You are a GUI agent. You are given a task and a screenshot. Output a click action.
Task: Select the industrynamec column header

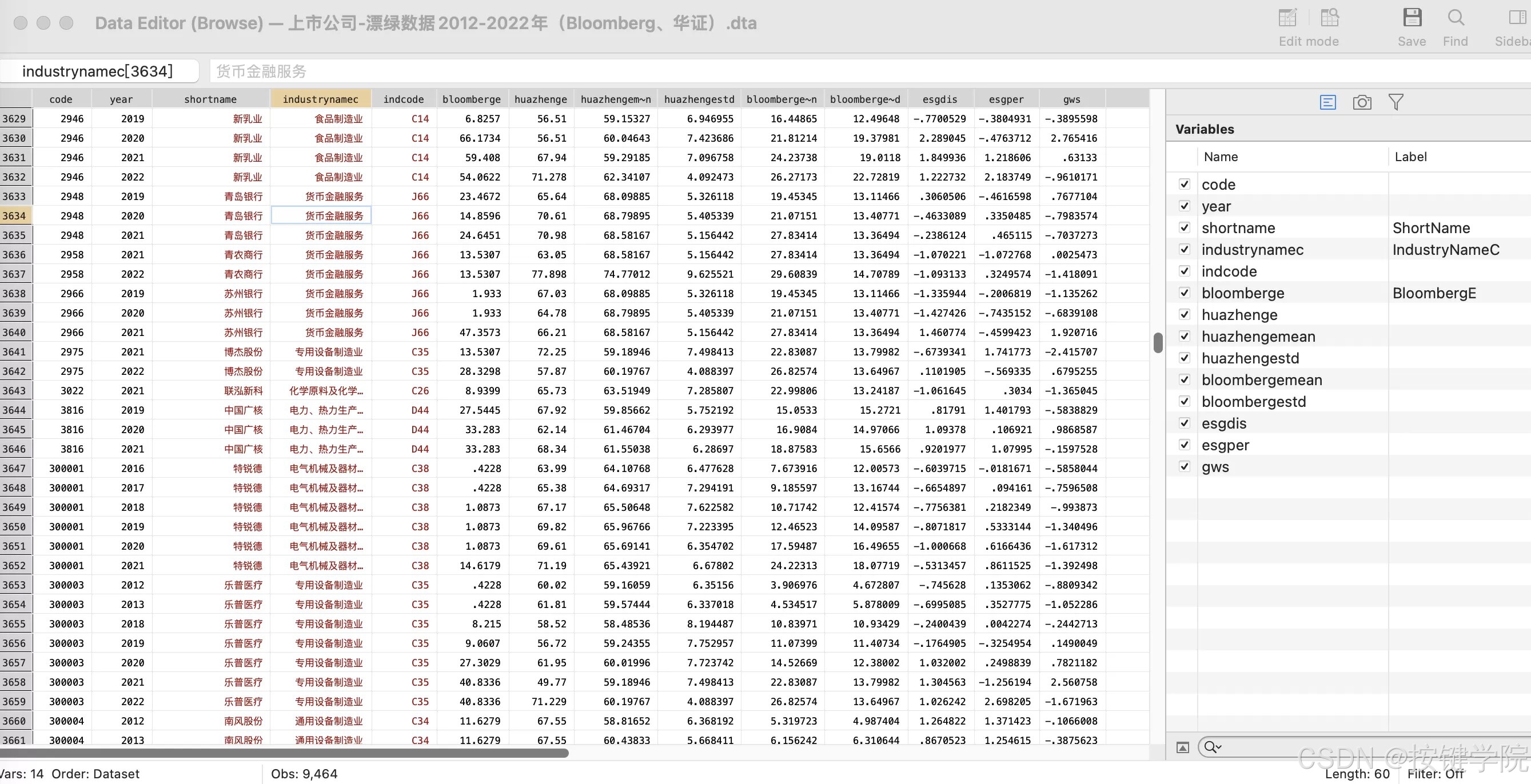(321, 99)
